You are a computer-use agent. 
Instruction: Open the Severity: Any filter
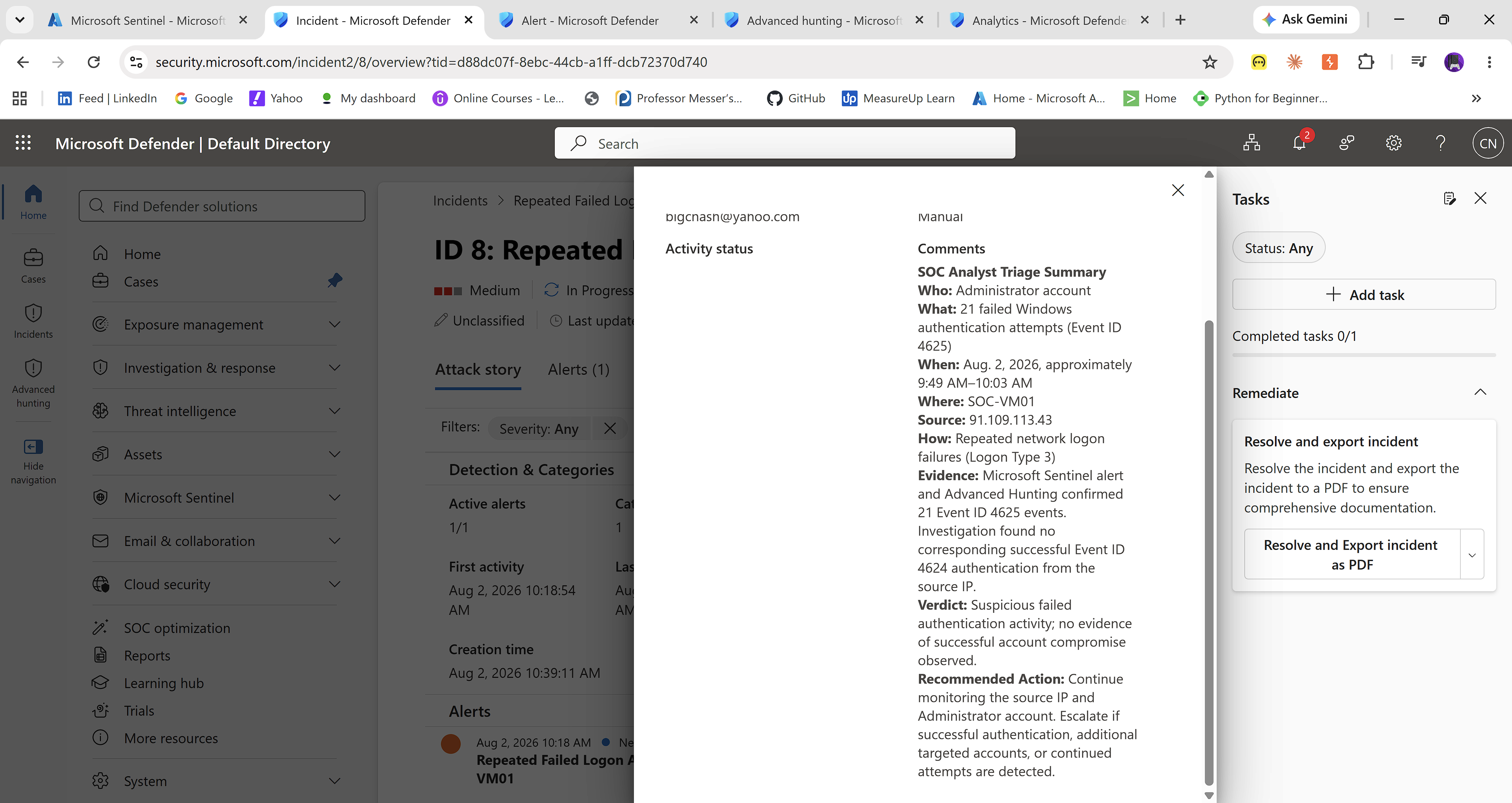click(539, 429)
